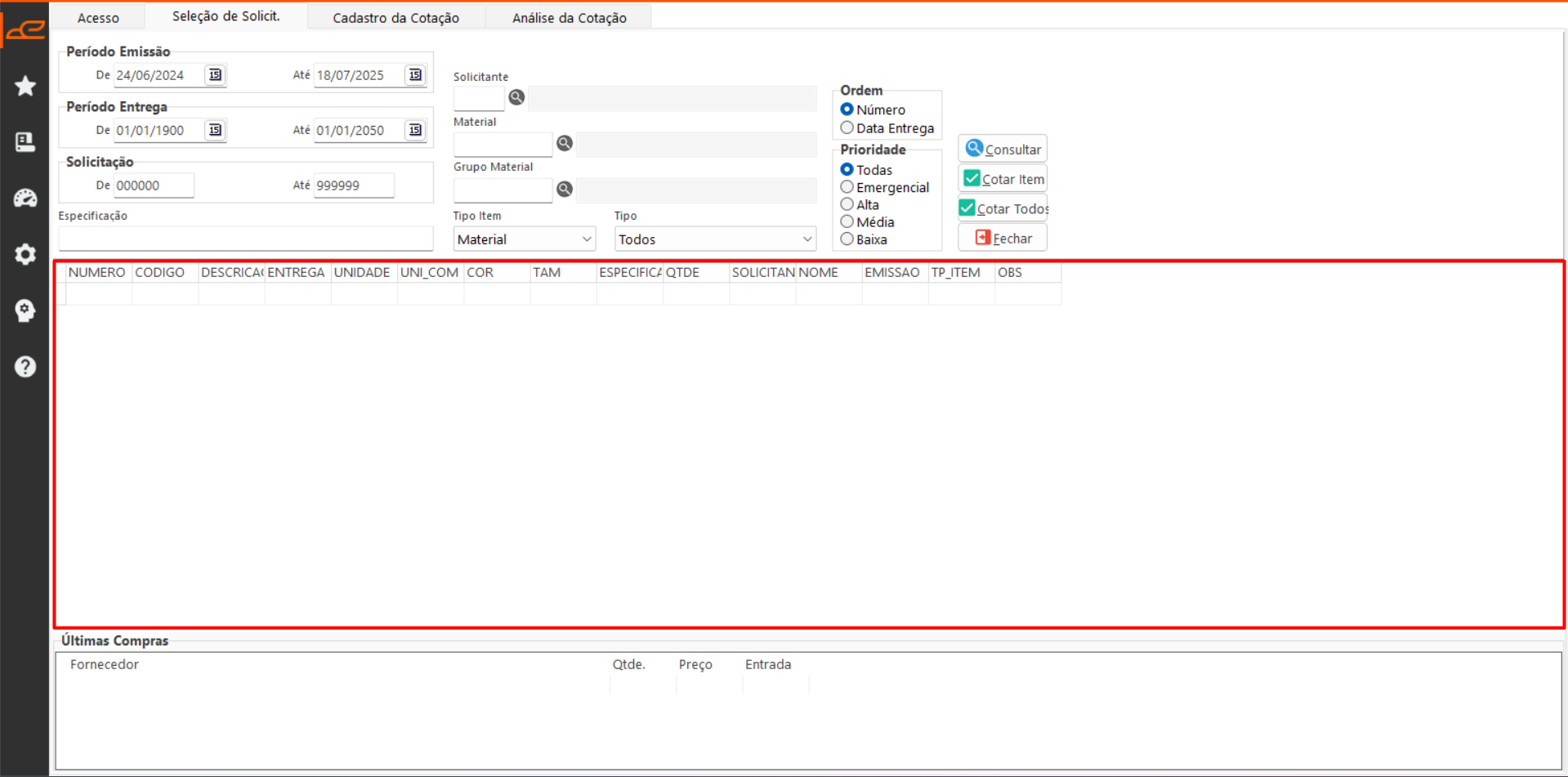Open calendar for Período Emissão start date
The width and height of the screenshot is (1568, 777).
[x=215, y=75]
